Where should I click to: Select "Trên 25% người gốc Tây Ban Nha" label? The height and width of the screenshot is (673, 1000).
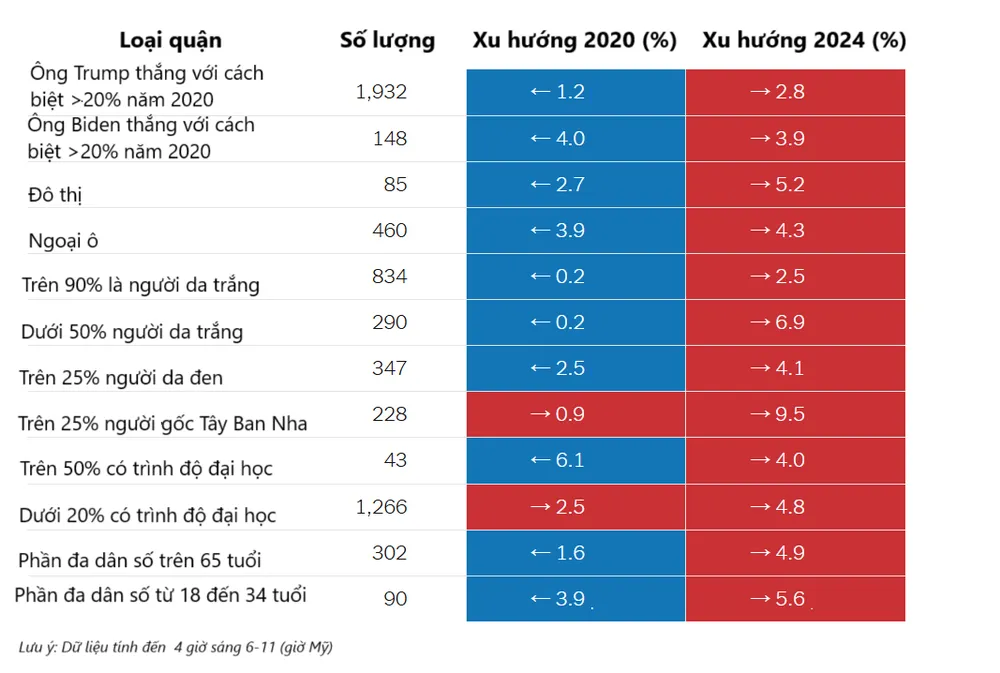(x=163, y=424)
